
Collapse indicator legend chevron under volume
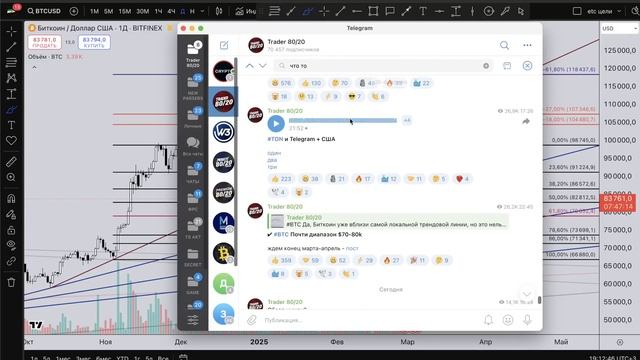click(34, 68)
